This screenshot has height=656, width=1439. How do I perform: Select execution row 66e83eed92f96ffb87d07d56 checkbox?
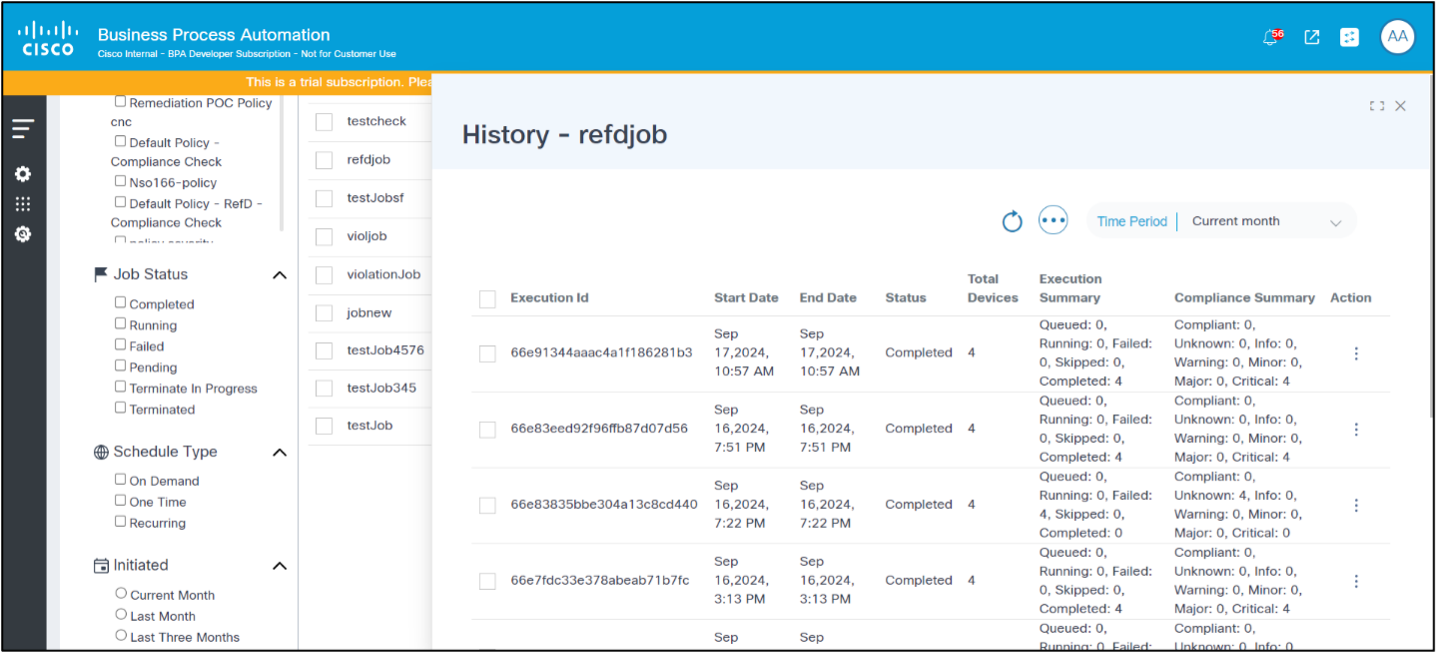coord(488,429)
